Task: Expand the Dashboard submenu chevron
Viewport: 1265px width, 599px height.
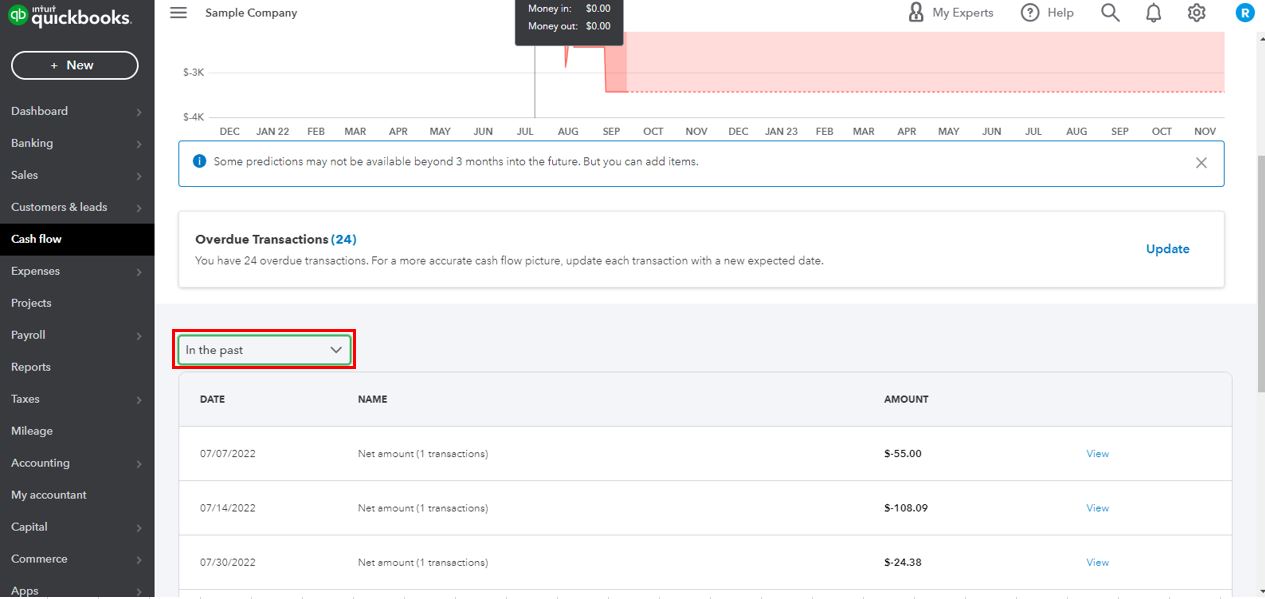Action: click(x=139, y=112)
